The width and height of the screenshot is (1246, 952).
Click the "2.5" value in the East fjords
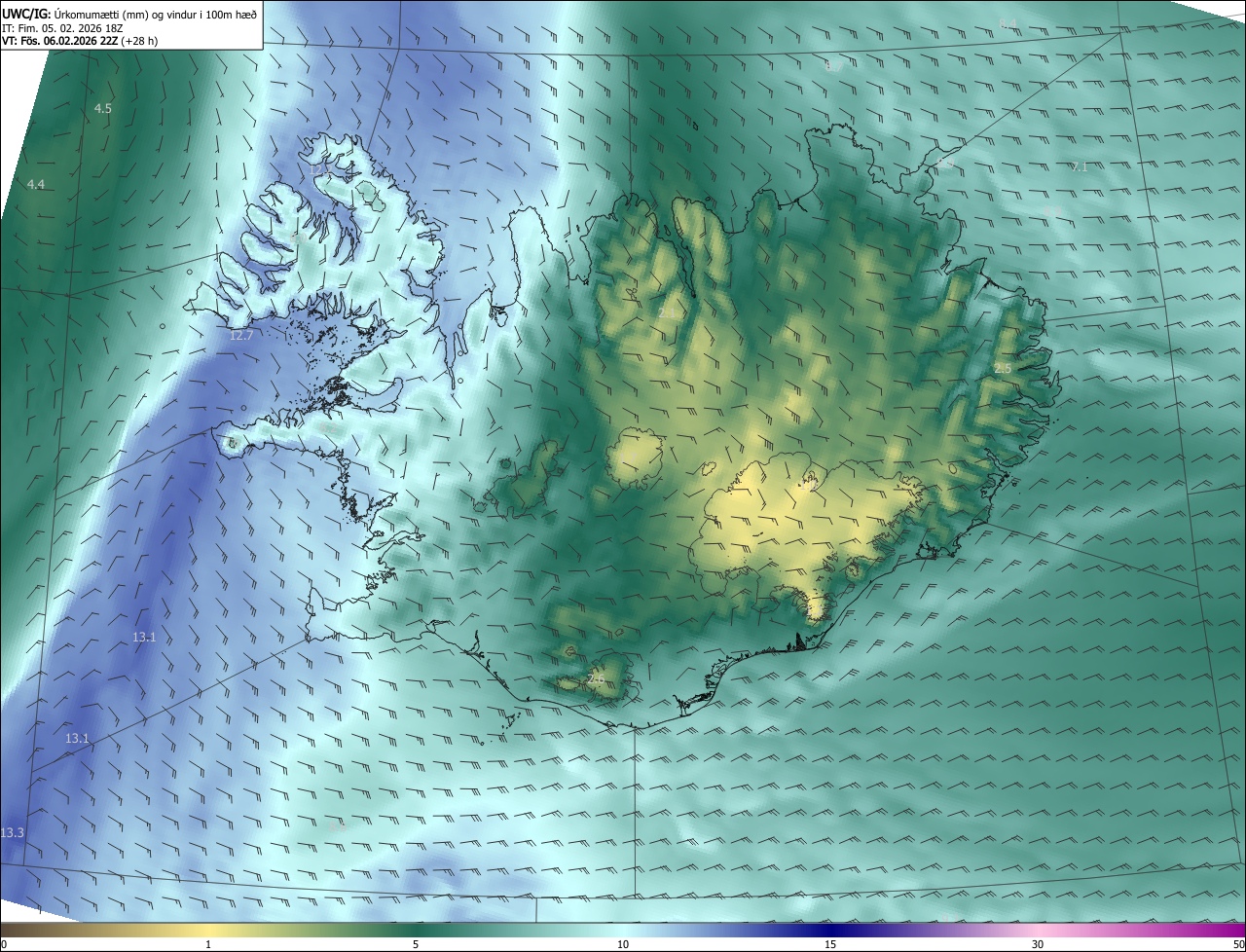[1003, 369]
